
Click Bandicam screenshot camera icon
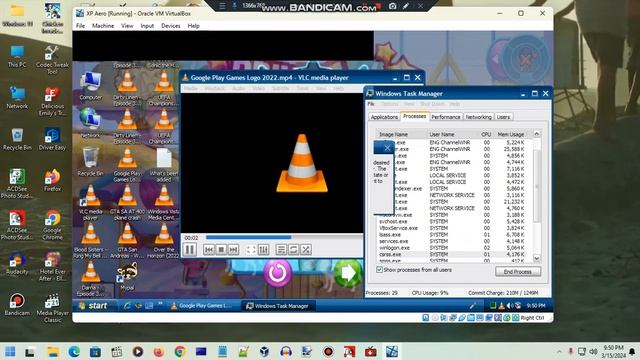coord(392,6)
